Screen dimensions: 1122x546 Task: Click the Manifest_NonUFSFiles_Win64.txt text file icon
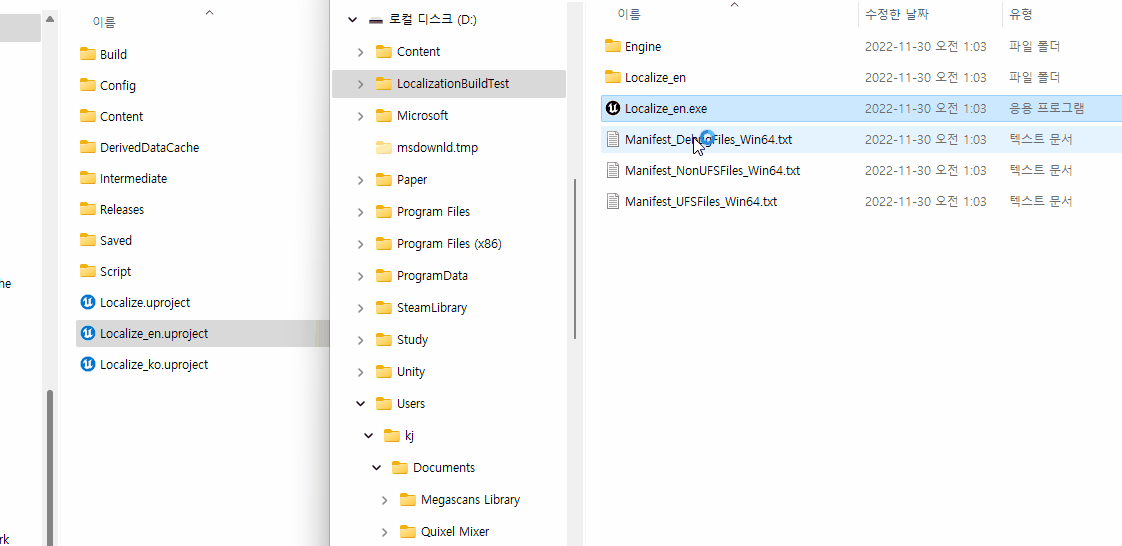coord(614,170)
